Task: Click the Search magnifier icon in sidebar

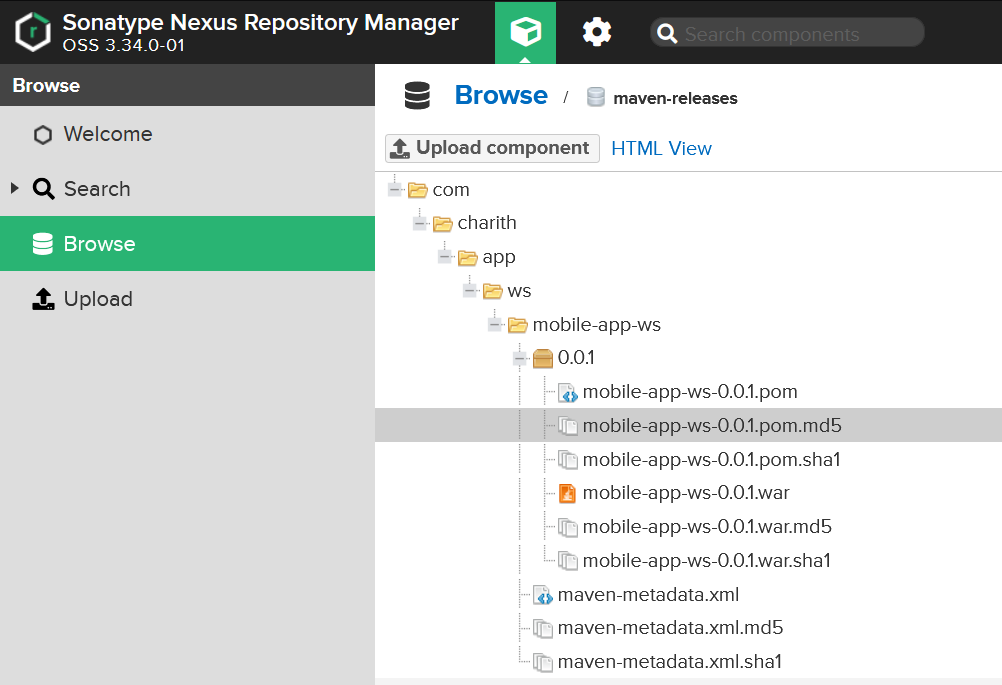Action: [x=43, y=189]
